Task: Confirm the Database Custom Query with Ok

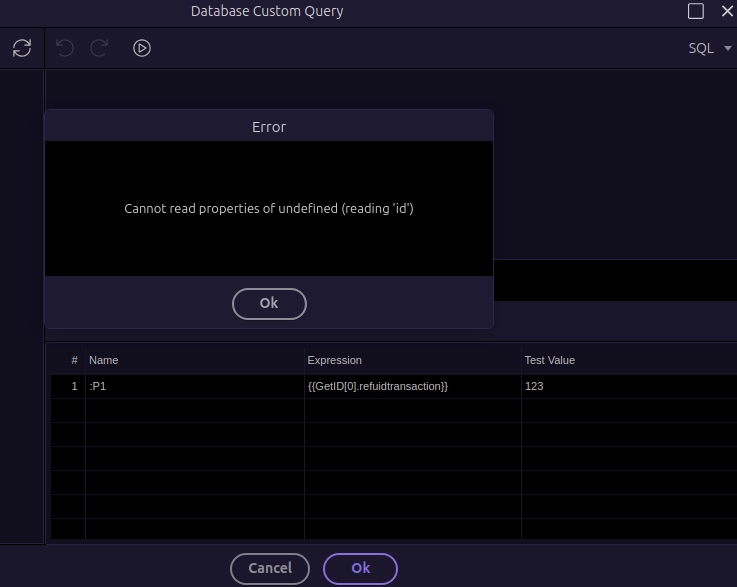Action: coord(360,568)
